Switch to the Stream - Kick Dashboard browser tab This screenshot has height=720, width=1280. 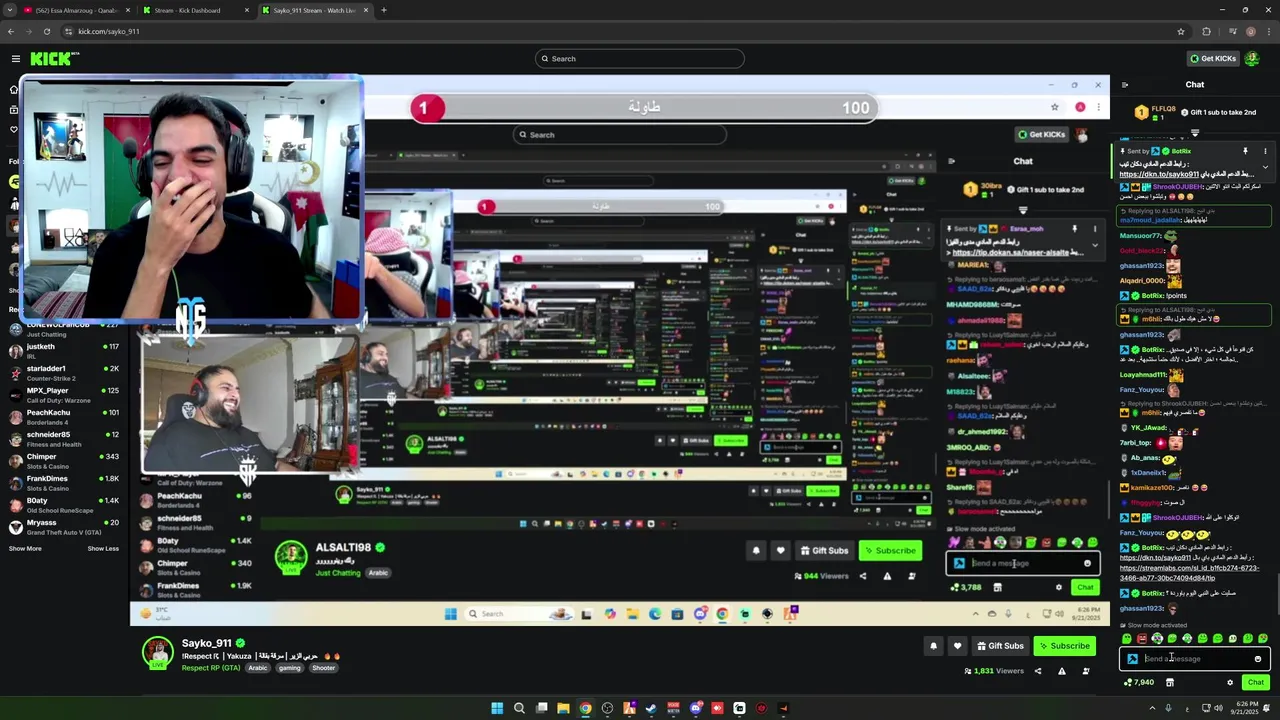point(195,10)
